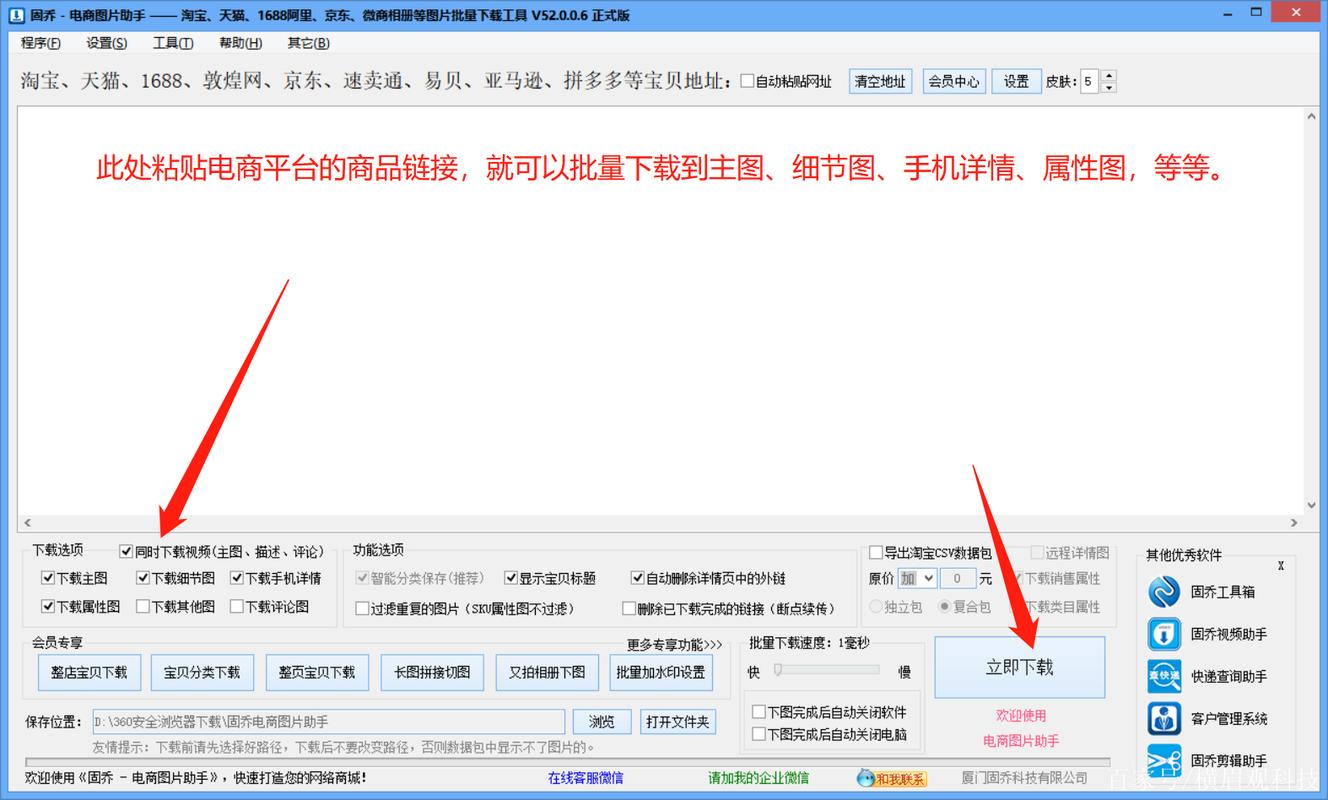This screenshot has width=1328, height=800.
Task: Enable 导出淘宝CSV数据包 checkbox
Action: coord(876,552)
